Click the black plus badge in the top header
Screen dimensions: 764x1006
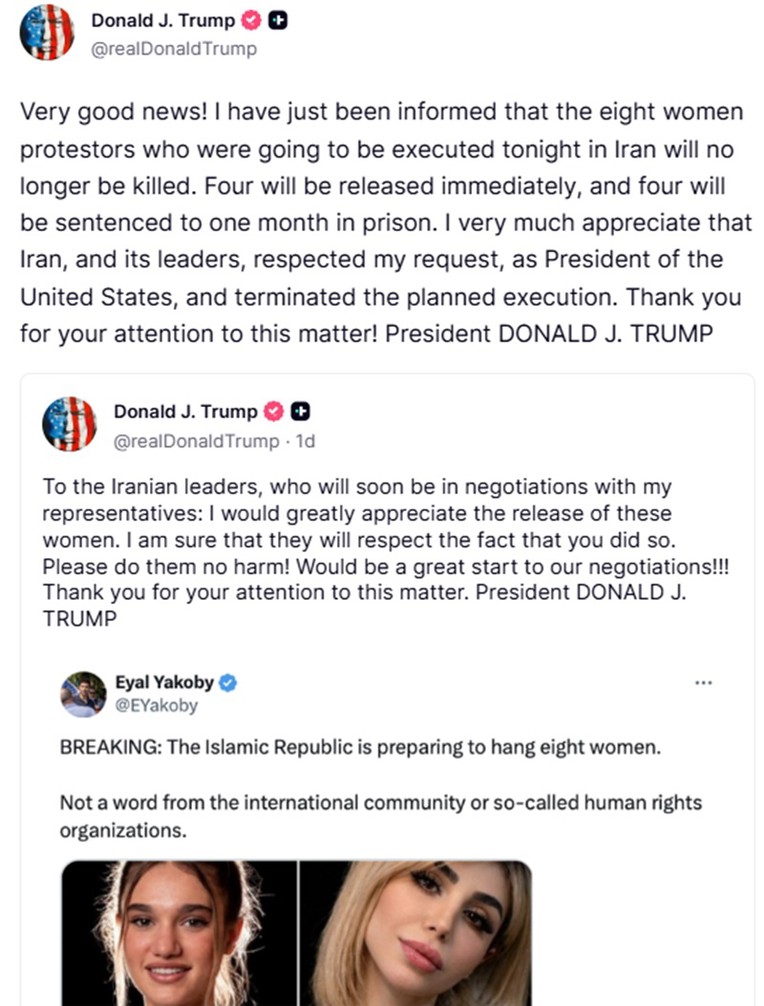pos(279,21)
